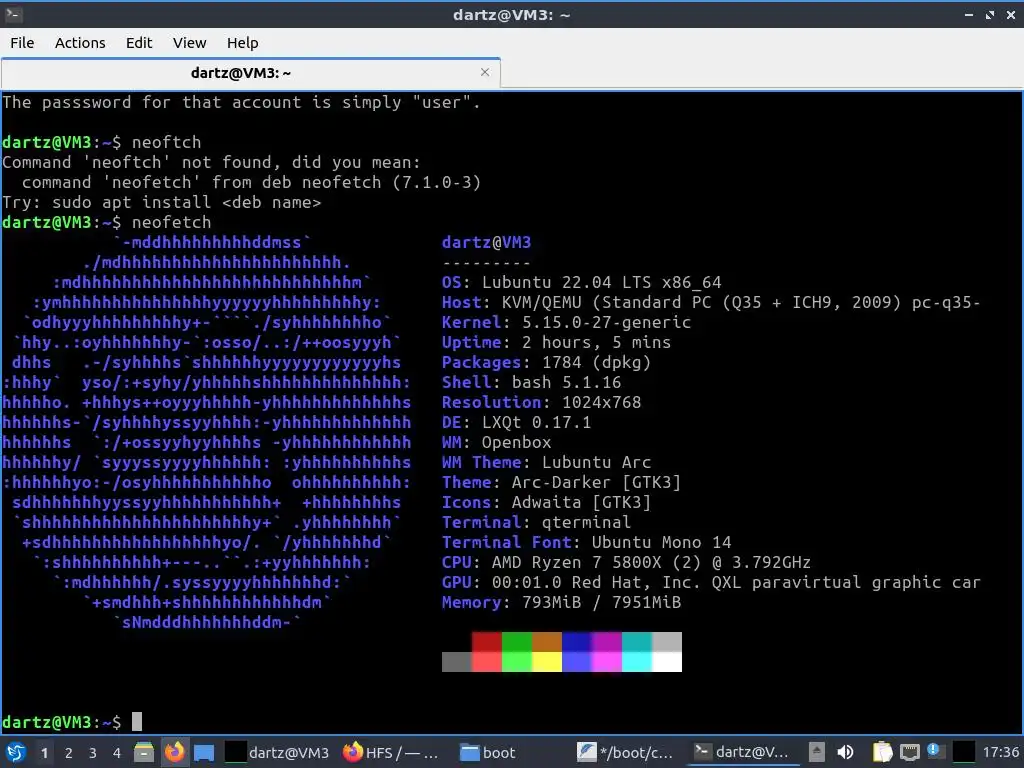Click the 'WM: Openbox' line

tap(496, 442)
